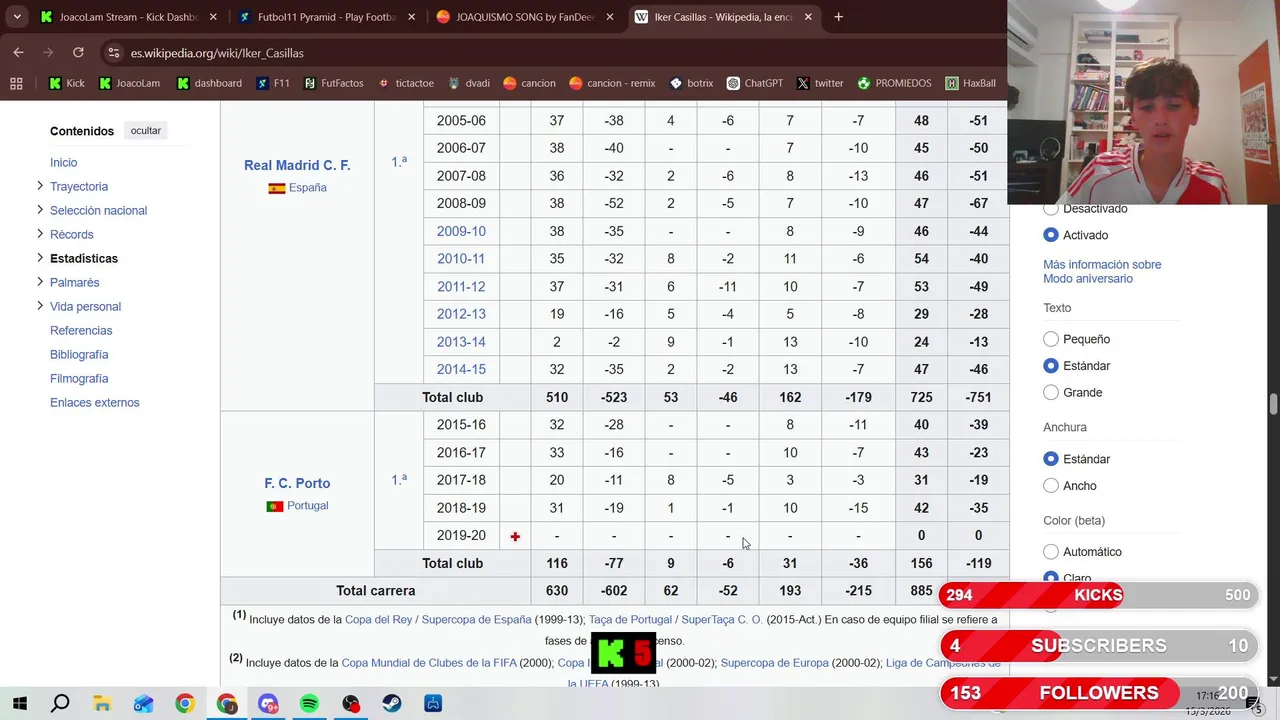Screen dimensions: 1280x720
Task: Expand Palmarés section in contents
Action: pyautogui.click(x=40, y=282)
